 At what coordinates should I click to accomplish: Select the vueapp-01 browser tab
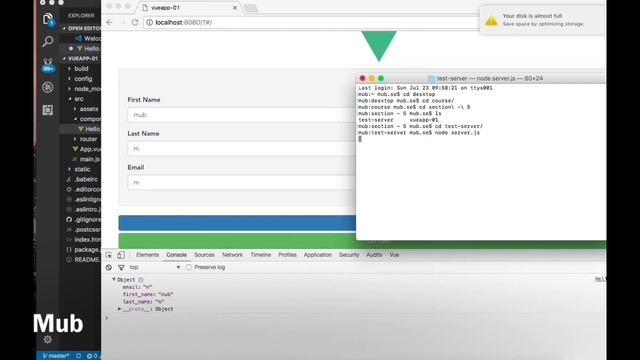pos(189,8)
